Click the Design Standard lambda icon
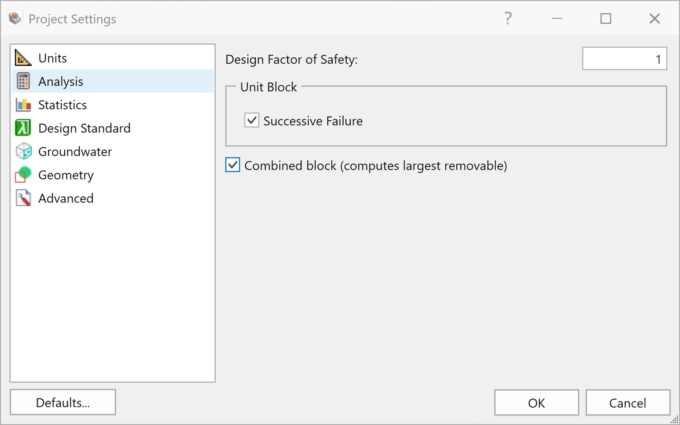The height and width of the screenshot is (425, 680). (23, 128)
